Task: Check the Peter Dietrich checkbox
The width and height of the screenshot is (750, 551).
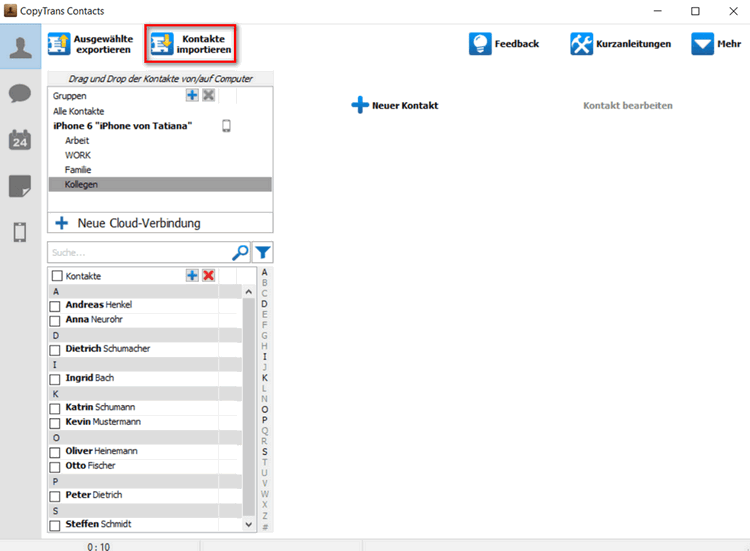Action: (55, 496)
